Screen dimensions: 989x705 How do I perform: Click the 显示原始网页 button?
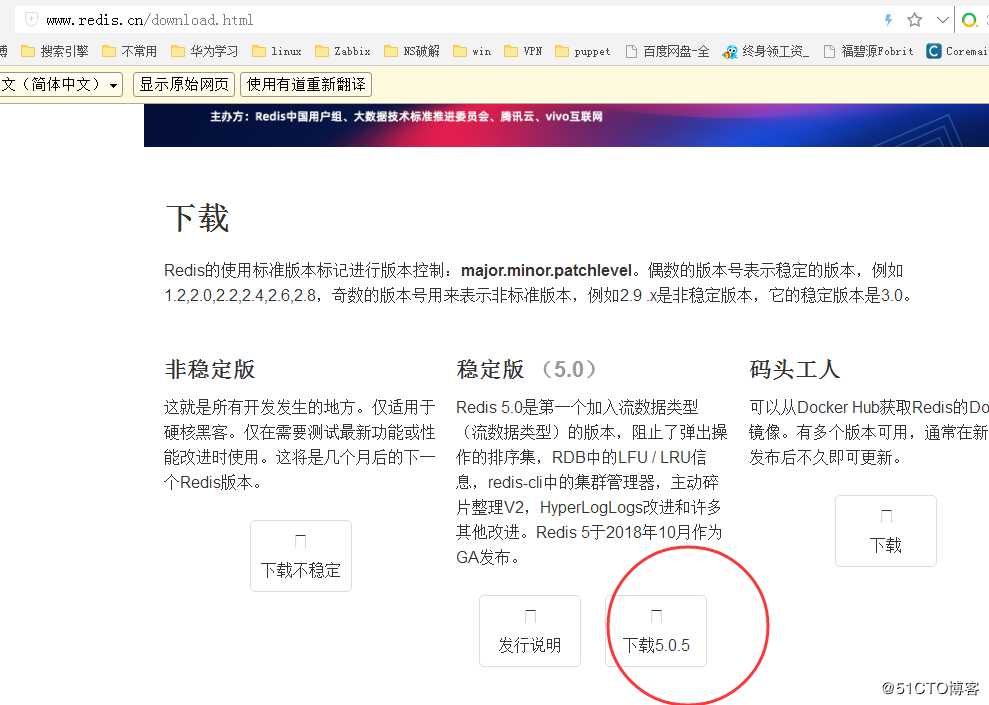[184, 84]
